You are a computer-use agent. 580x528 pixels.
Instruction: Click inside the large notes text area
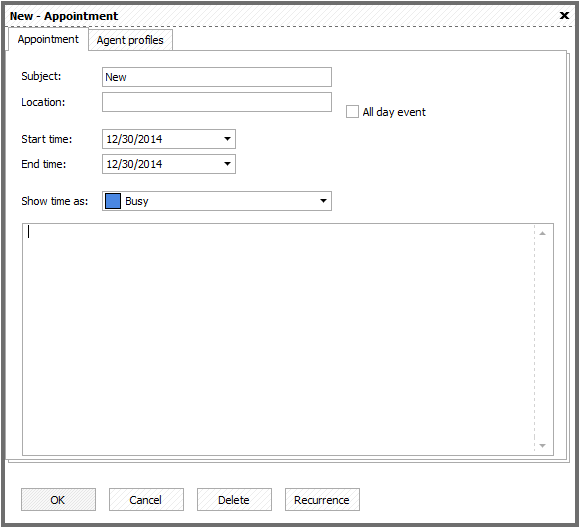pyautogui.click(x=278, y=339)
